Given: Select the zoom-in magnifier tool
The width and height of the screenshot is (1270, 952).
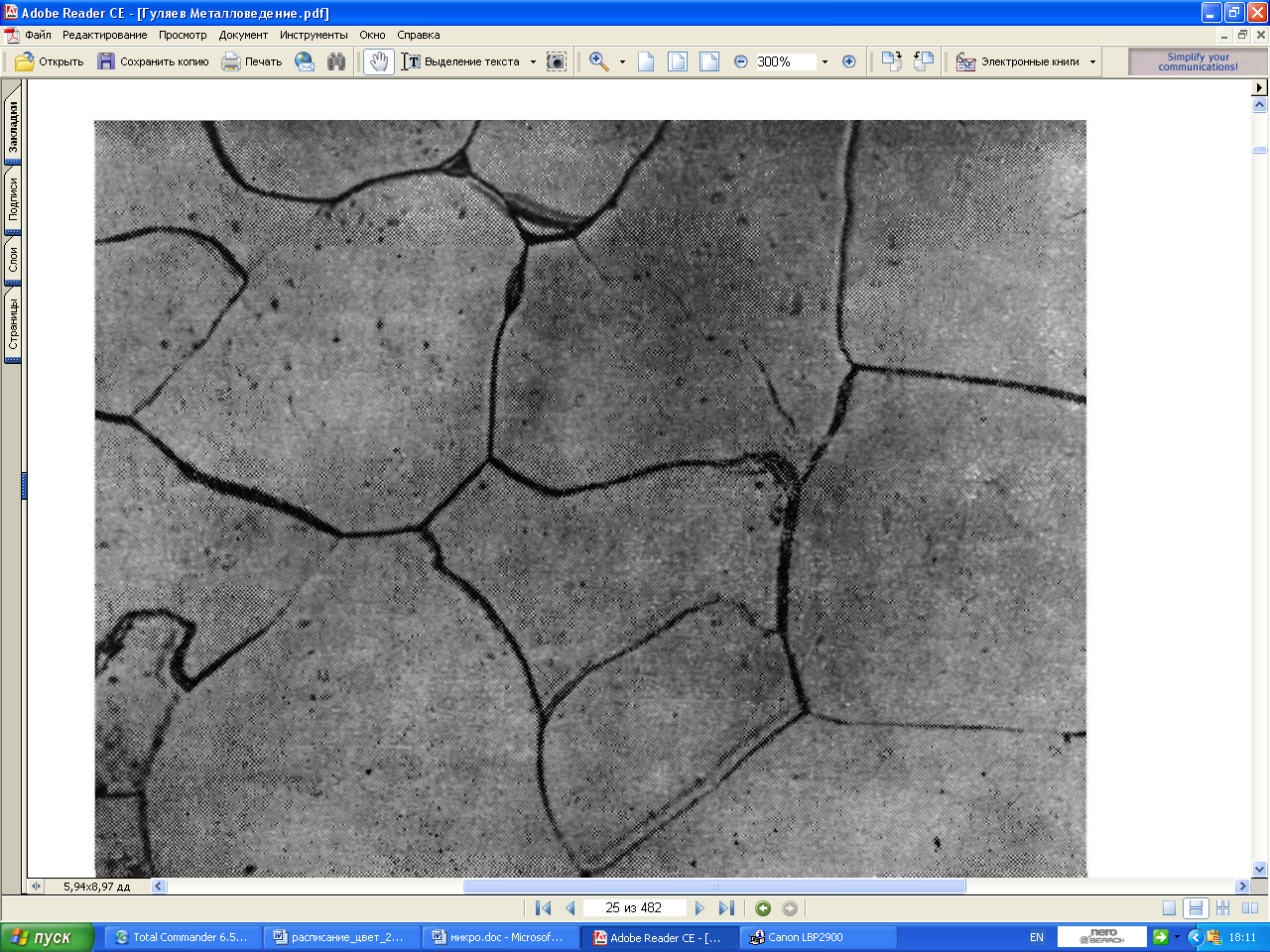Looking at the screenshot, I should (599, 61).
